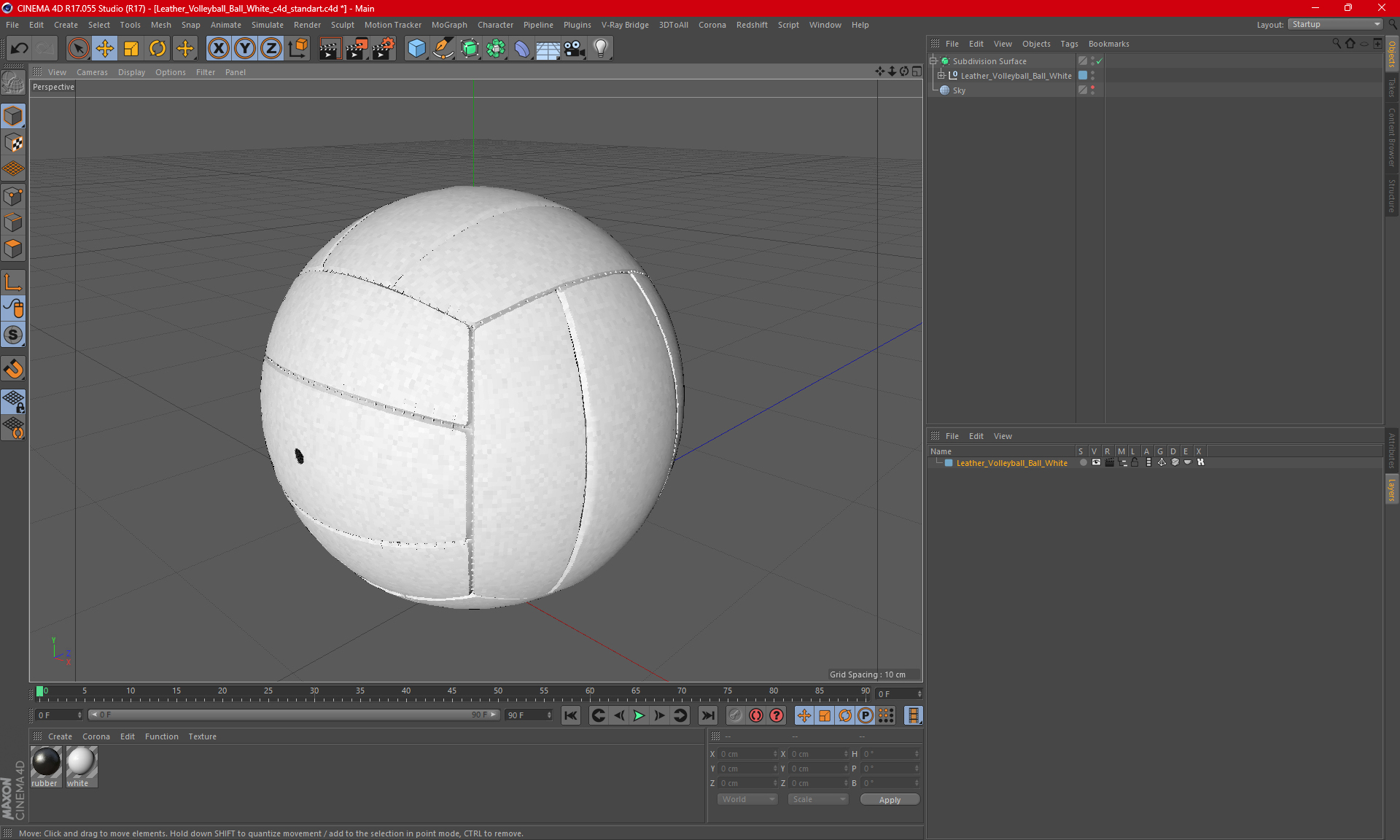Activate the Scale tool in top toolbar
This screenshot has height=840, width=1400.
coord(131,48)
